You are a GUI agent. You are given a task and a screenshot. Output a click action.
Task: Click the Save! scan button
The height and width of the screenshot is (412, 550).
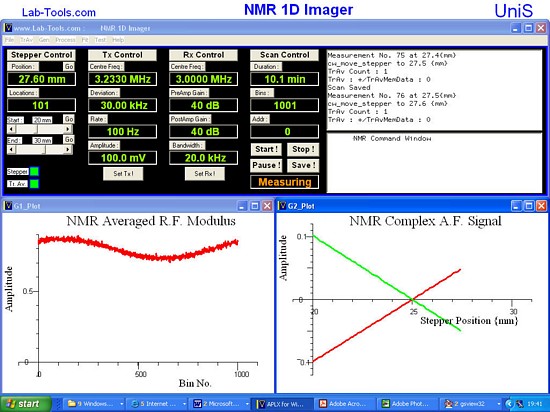click(303, 165)
